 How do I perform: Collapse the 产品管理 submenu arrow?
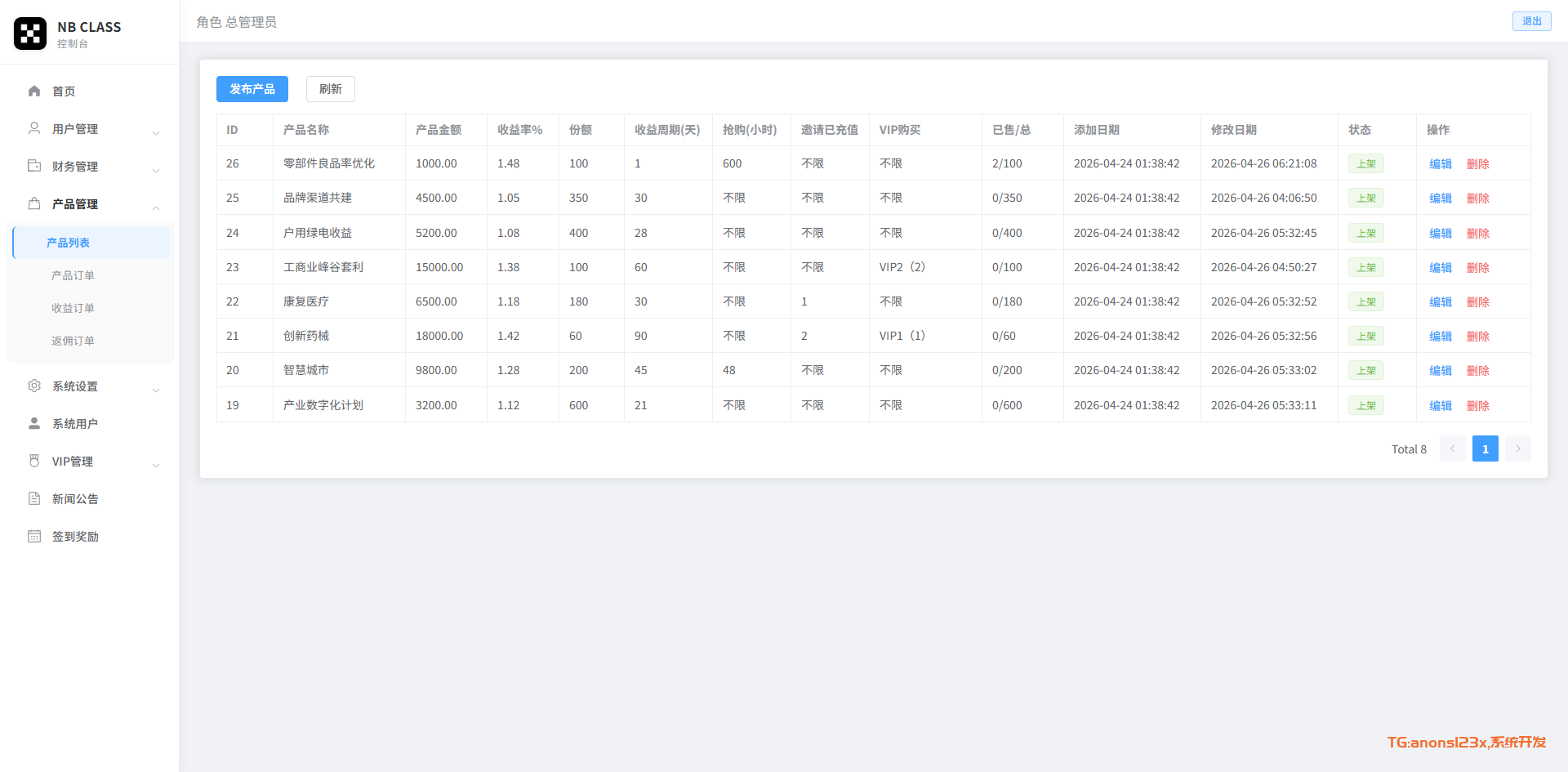point(156,208)
